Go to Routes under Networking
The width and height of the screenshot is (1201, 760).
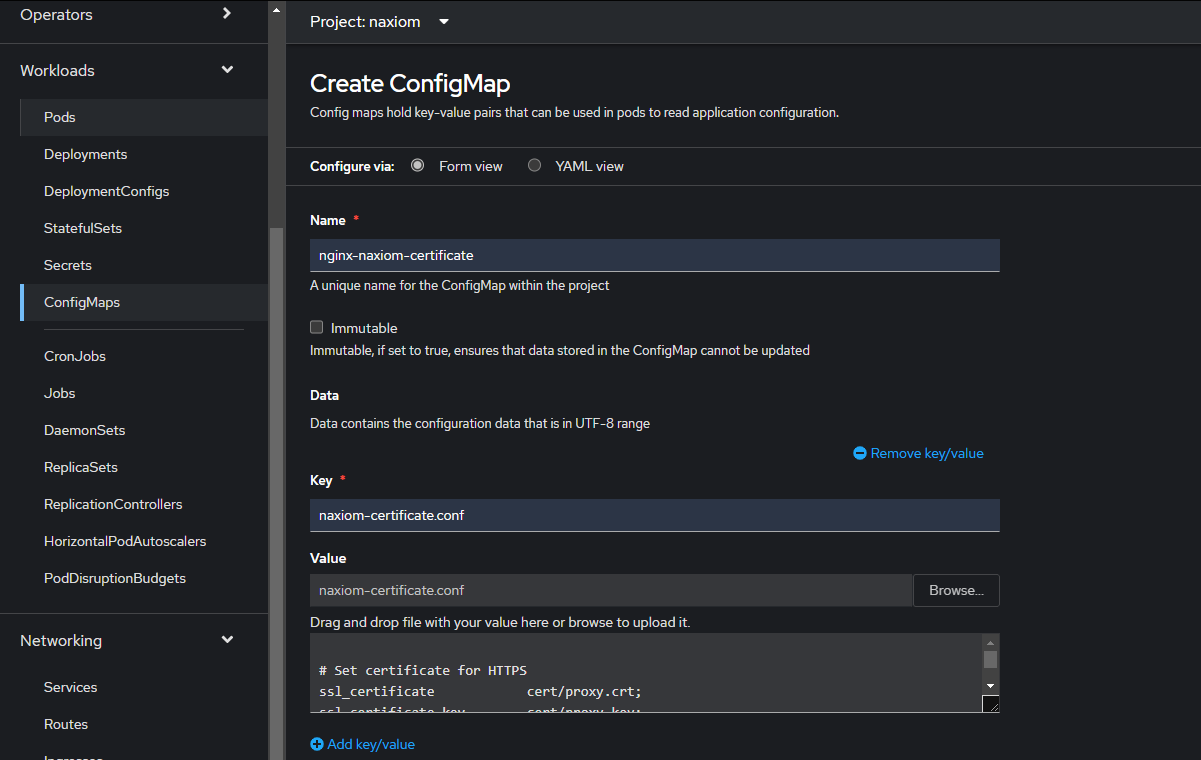(x=144, y=724)
